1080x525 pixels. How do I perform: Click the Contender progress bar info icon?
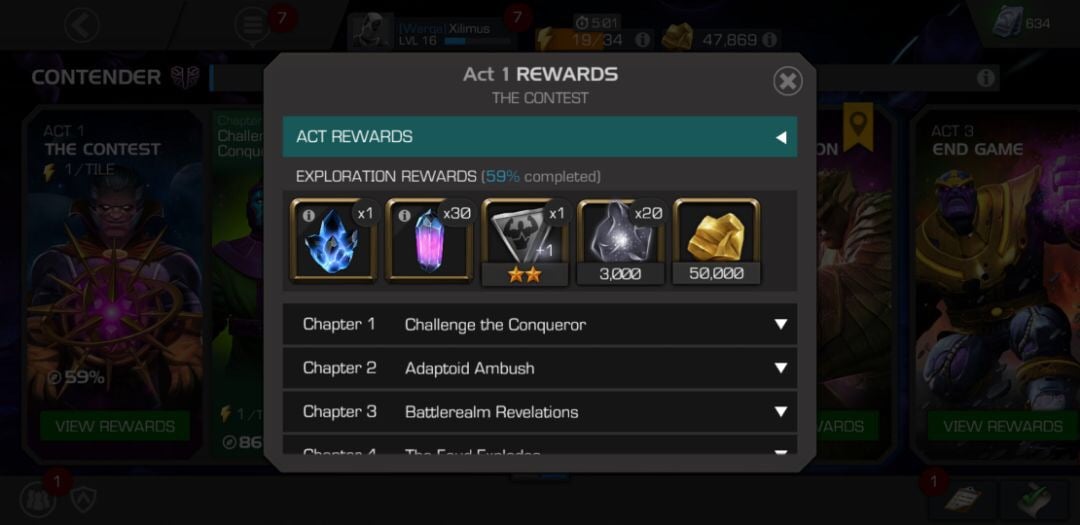[x=986, y=78]
